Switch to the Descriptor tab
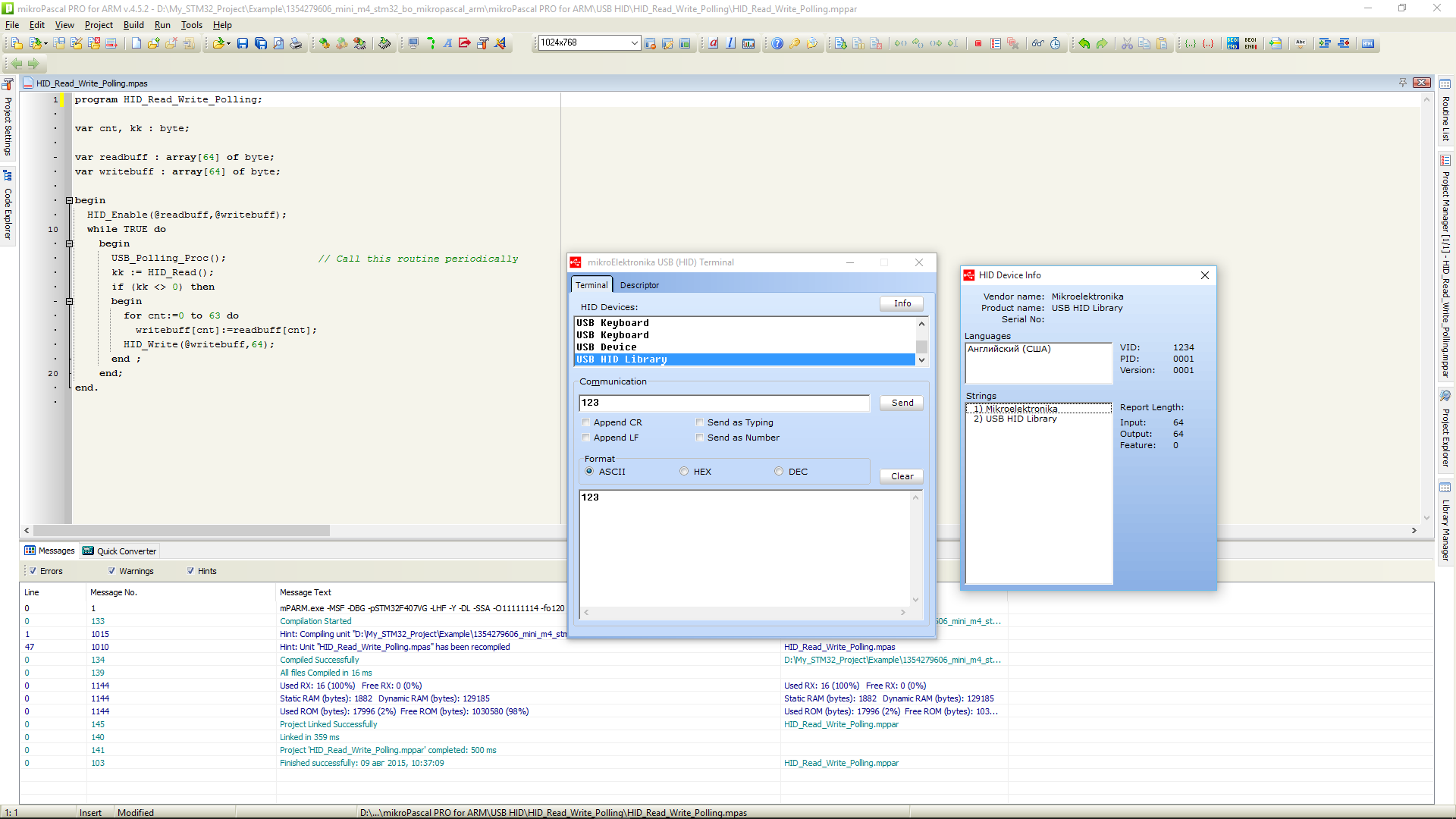 (639, 285)
